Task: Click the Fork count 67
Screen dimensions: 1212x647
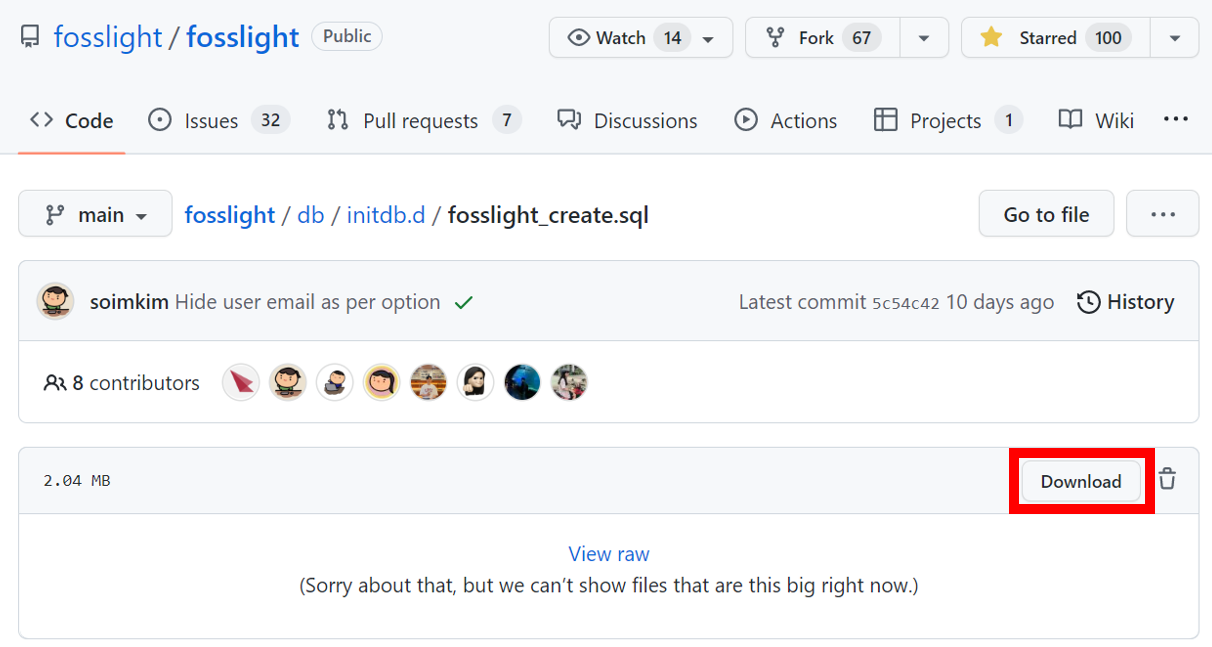Action: coord(861,38)
